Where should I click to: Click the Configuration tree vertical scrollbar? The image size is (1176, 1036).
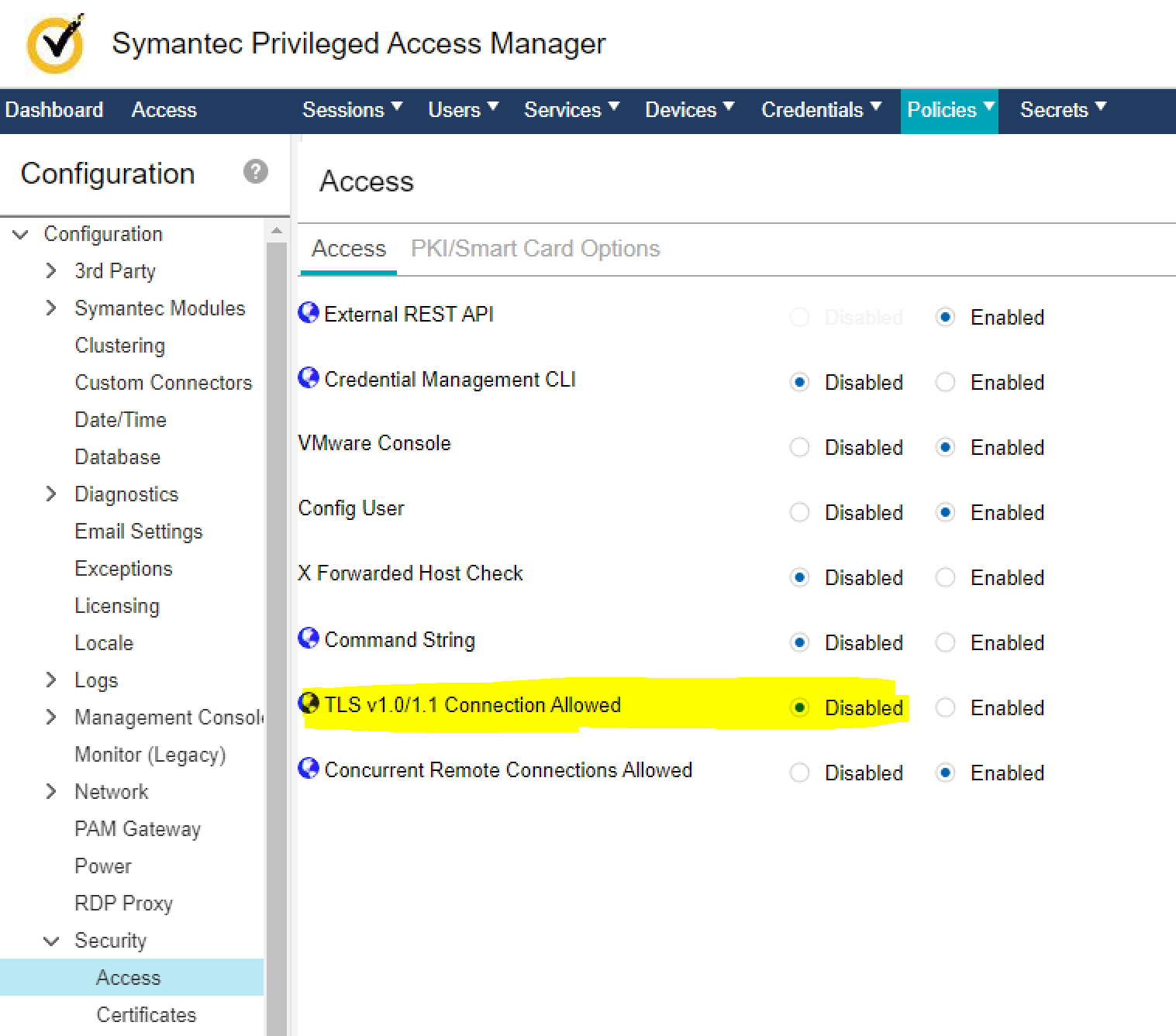(277, 620)
